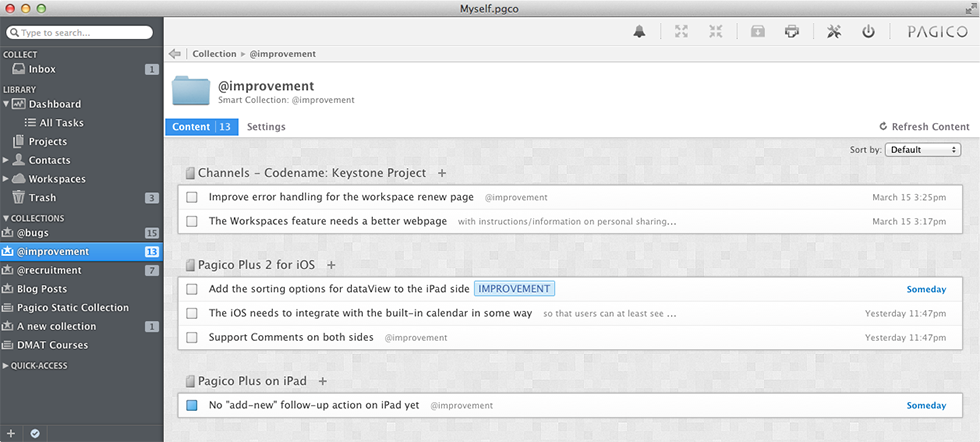The image size is (980, 442).
Task: Click the PAGICO logo
Action: tap(938, 32)
